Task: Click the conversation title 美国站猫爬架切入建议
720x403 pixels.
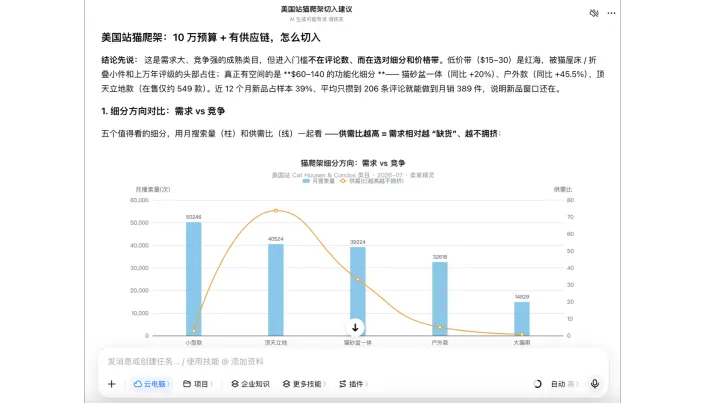Action: pyautogui.click(x=316, y=9)
